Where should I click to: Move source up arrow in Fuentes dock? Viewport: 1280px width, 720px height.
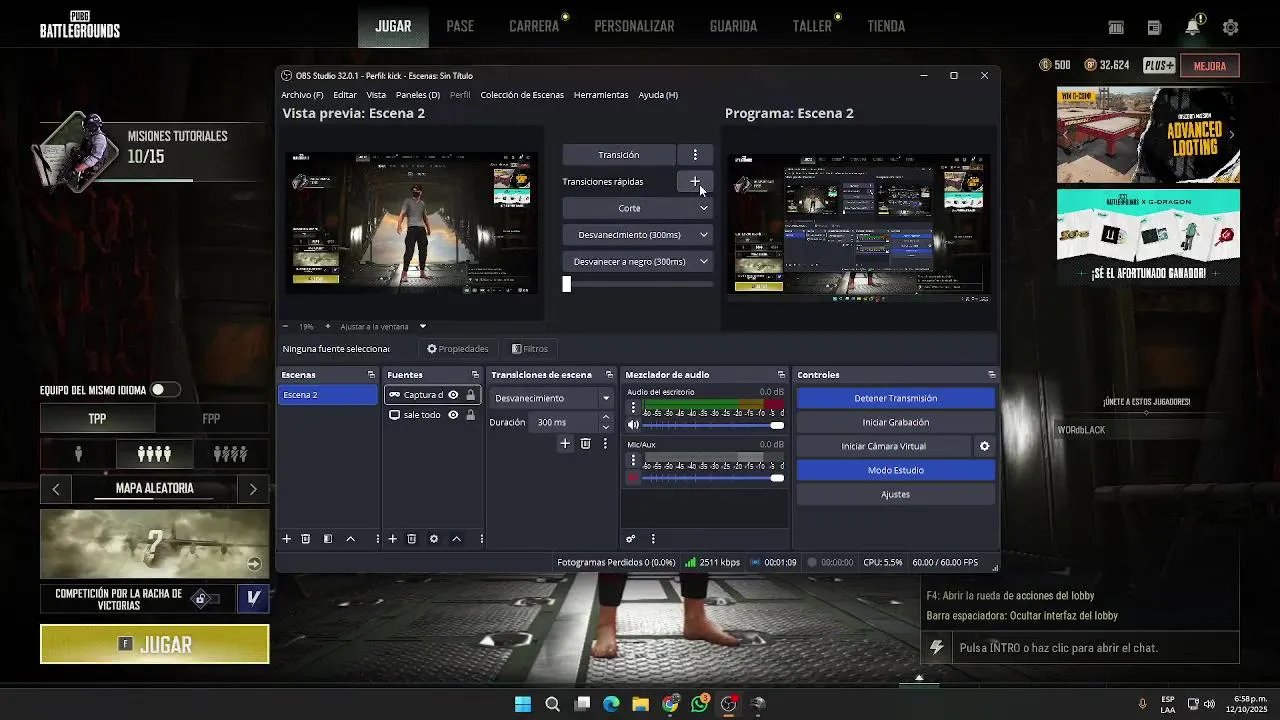[x=456, y=539]
